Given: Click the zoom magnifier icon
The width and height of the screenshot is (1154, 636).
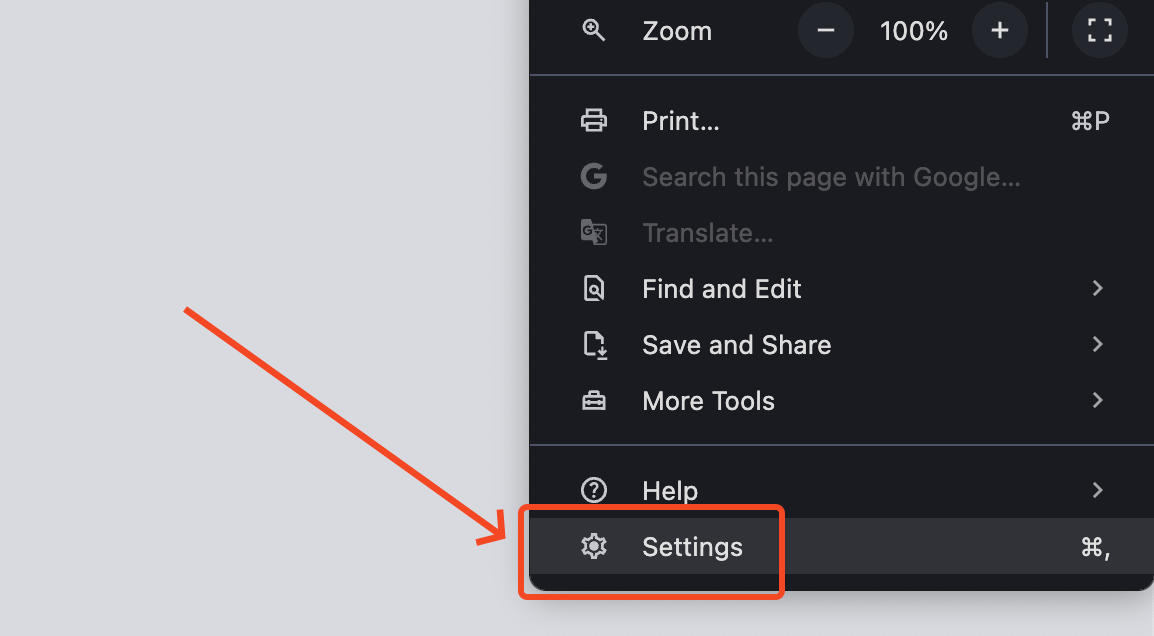Looking at the screenshot, I should (x=593, y=30).
